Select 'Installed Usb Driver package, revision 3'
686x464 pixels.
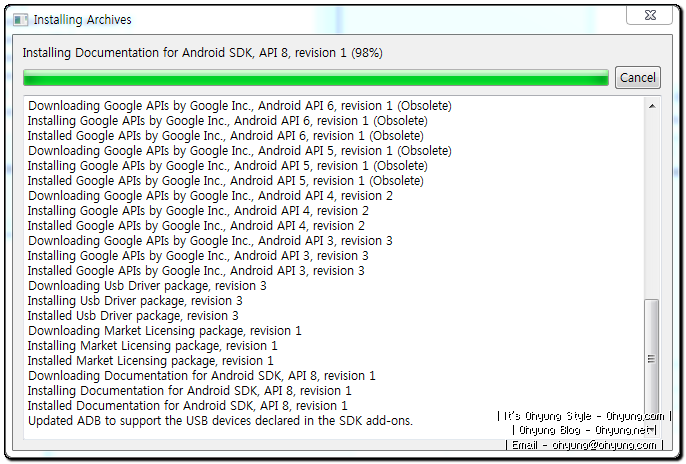coord(133,316)
